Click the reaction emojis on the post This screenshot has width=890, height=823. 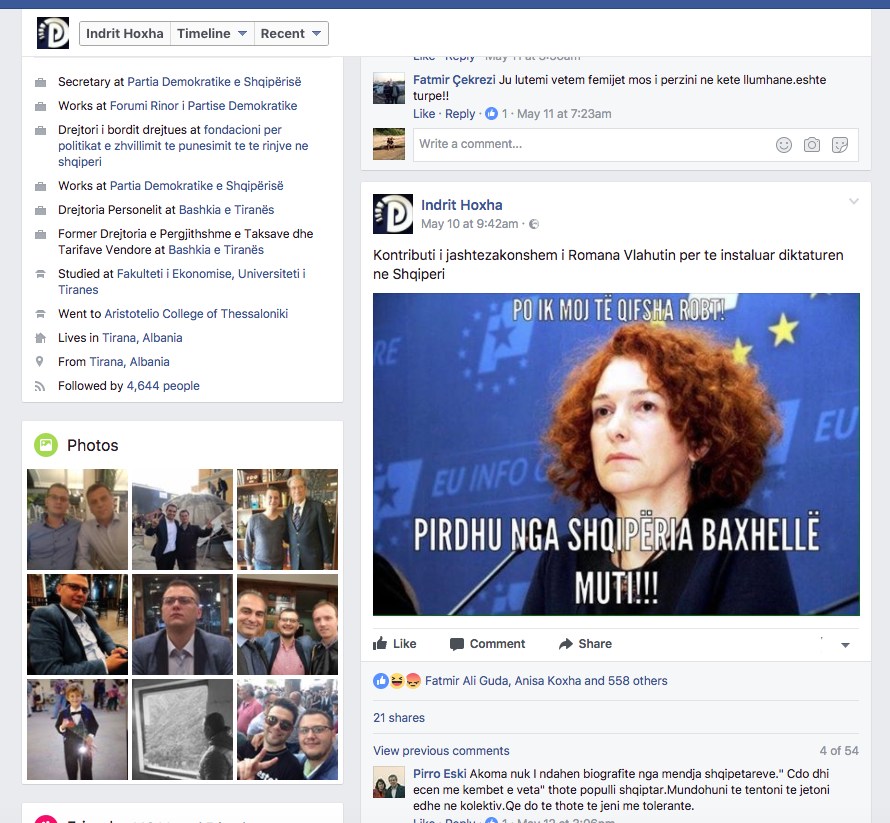point(397,681)
